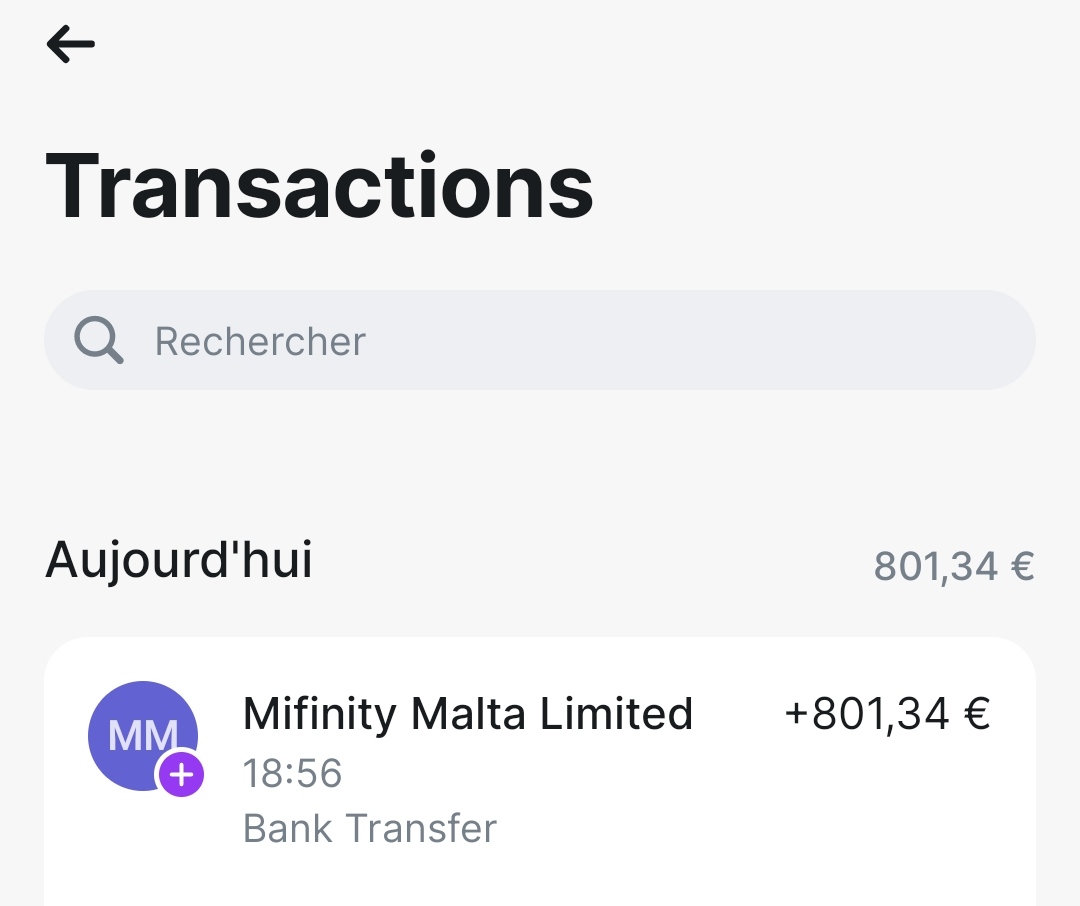
Task: Click the MM initials avatar circle
Action: point(141,734)
